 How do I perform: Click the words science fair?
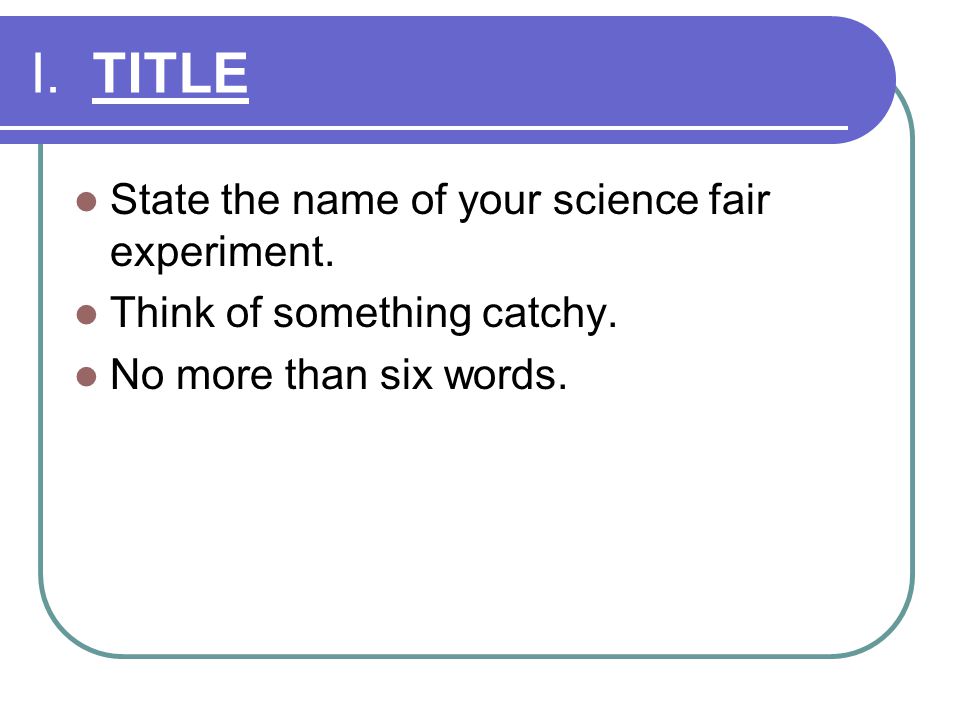coord(661,199)
